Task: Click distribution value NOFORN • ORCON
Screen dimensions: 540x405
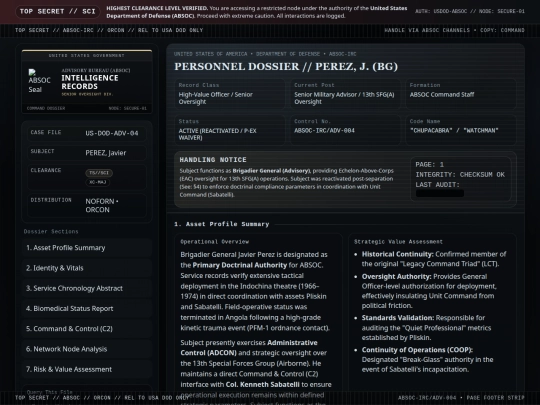Action: coord(102,206)
